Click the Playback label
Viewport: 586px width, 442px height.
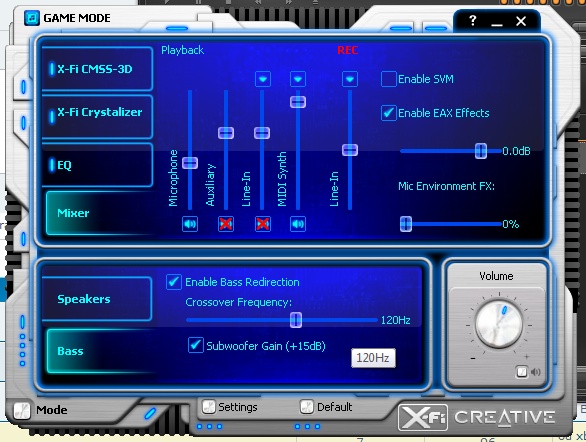pyautogui.click(x=182, y=50)
